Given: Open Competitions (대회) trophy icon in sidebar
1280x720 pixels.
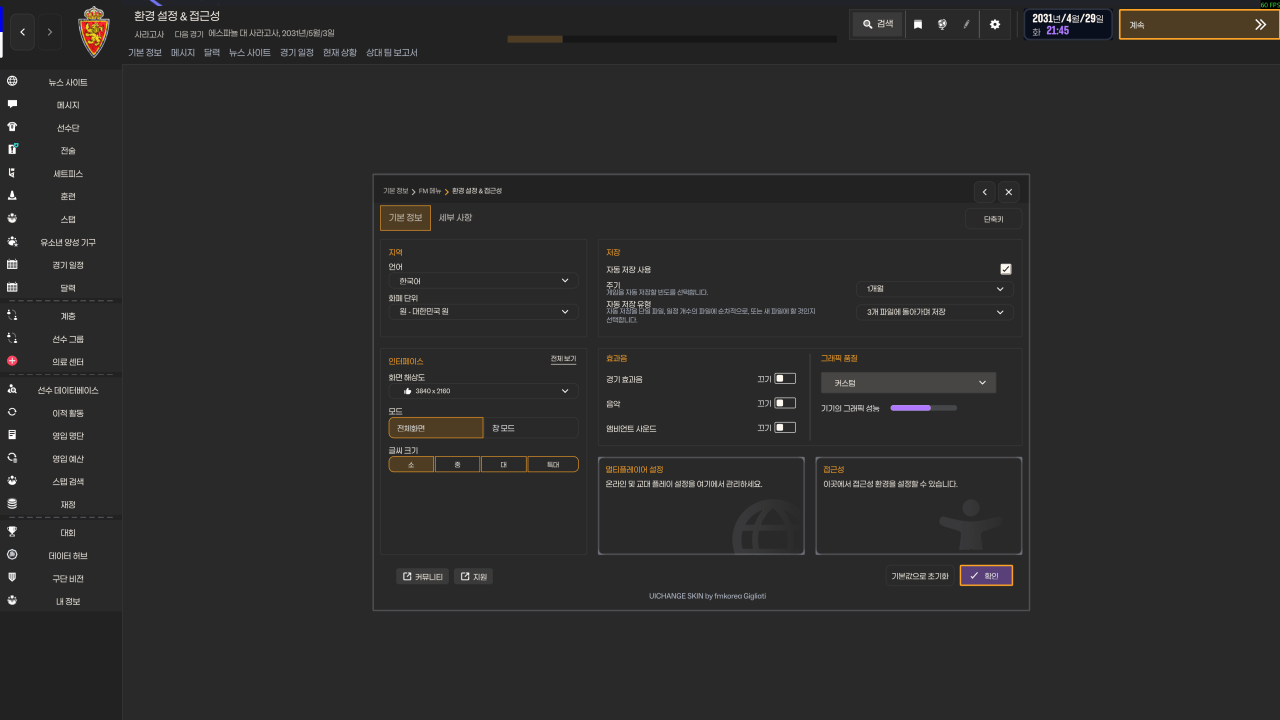Looking at the screenshot, I should [12, 532].
